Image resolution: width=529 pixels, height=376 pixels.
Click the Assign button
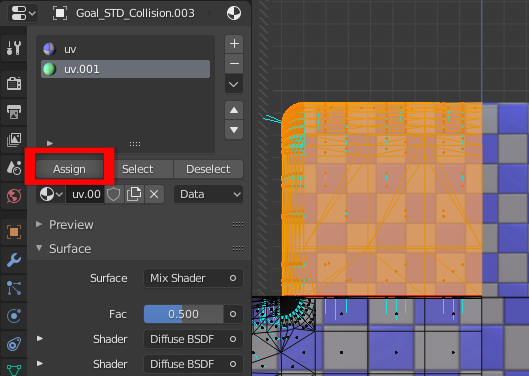pyautogui.click(x=69, y=169)
